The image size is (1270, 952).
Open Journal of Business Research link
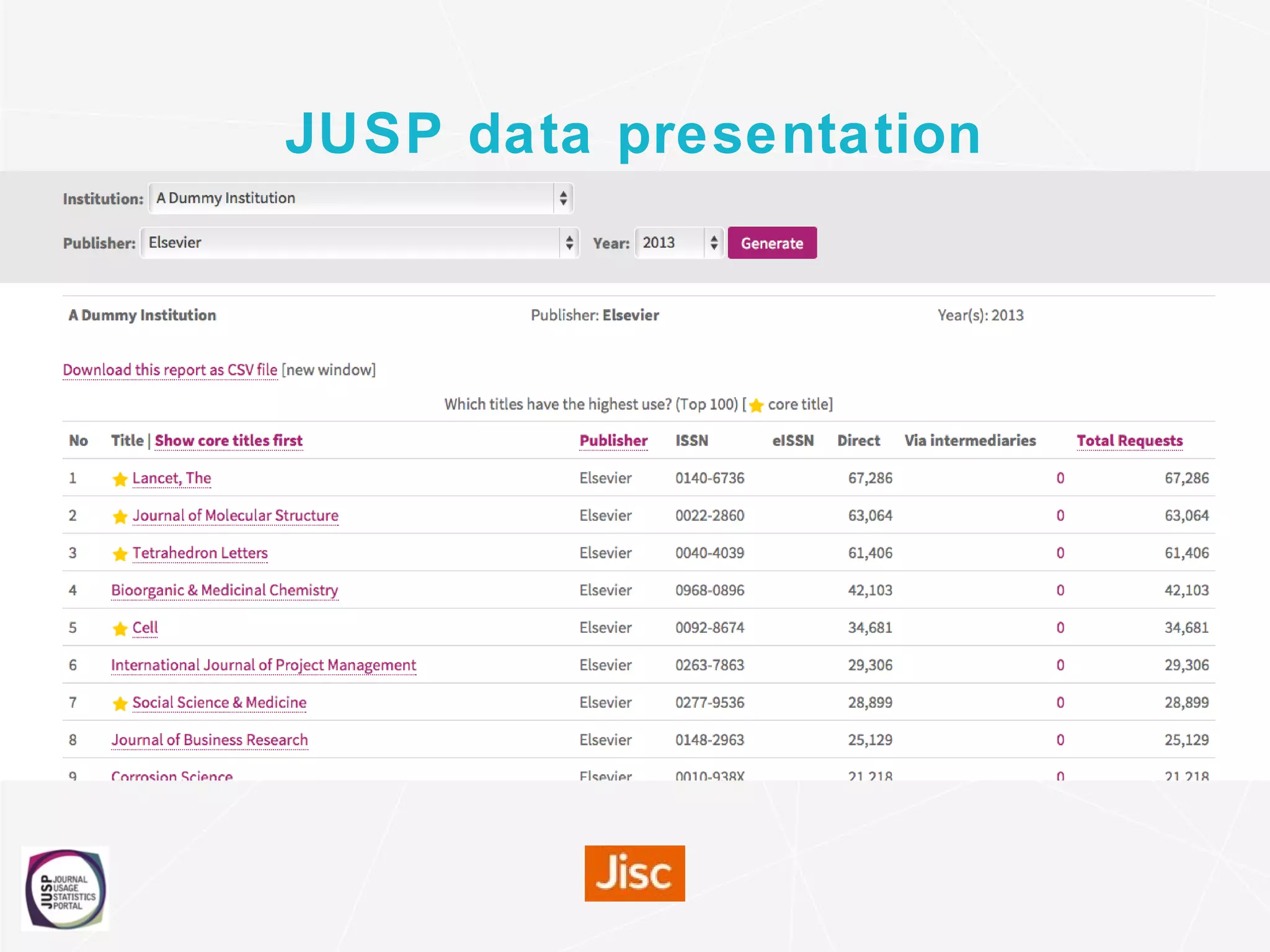click(x=210, y=740)
